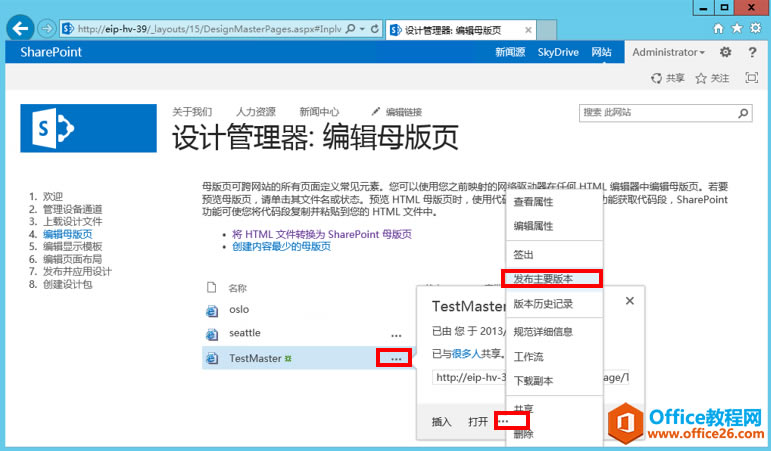
Task: Choose 发布主要版本 from the context menu
Action: pyautogui.click(x=543, y=279)
